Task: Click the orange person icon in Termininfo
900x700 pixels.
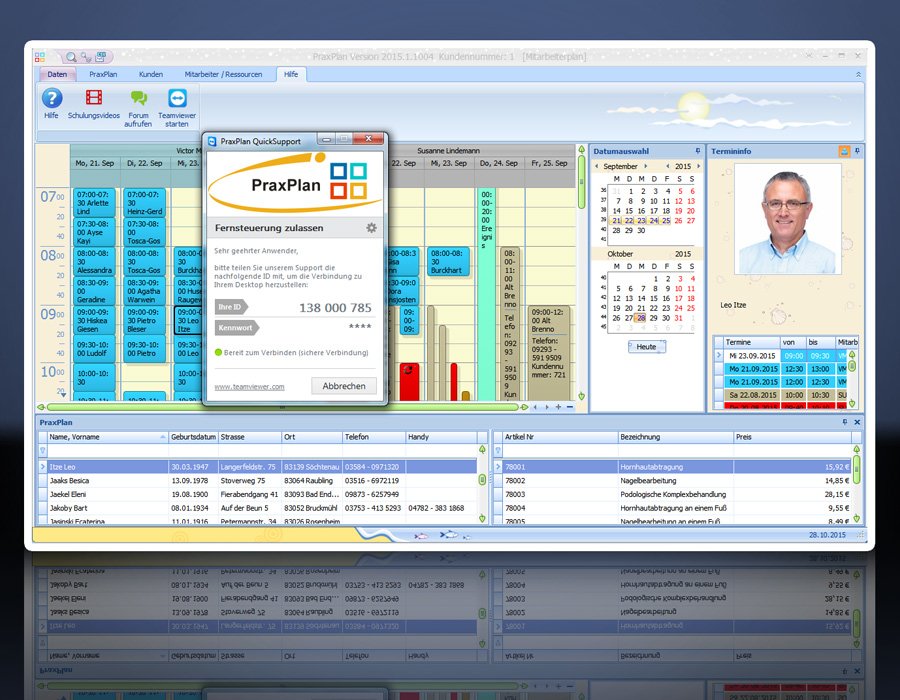Action: [x=844, y=151]
